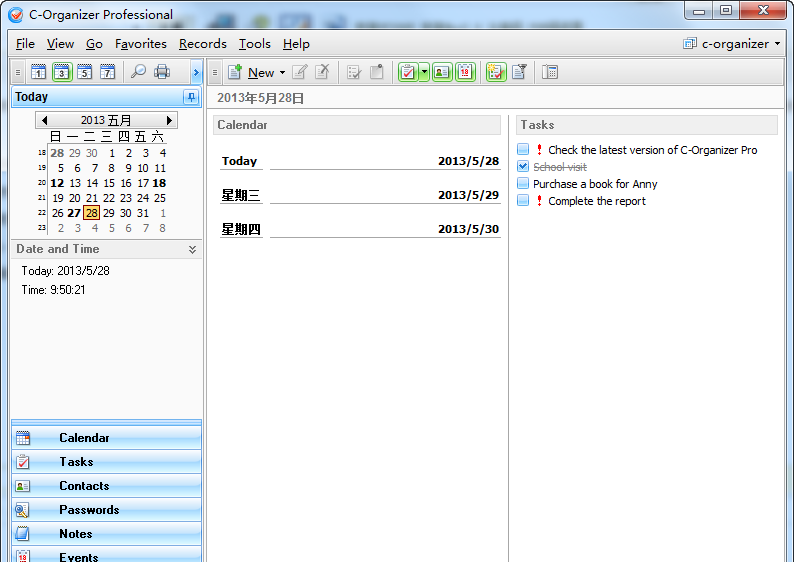Screen dimensions: 794x562
Task: Open the Notes section in sidebar
Action: coord(106,534)
